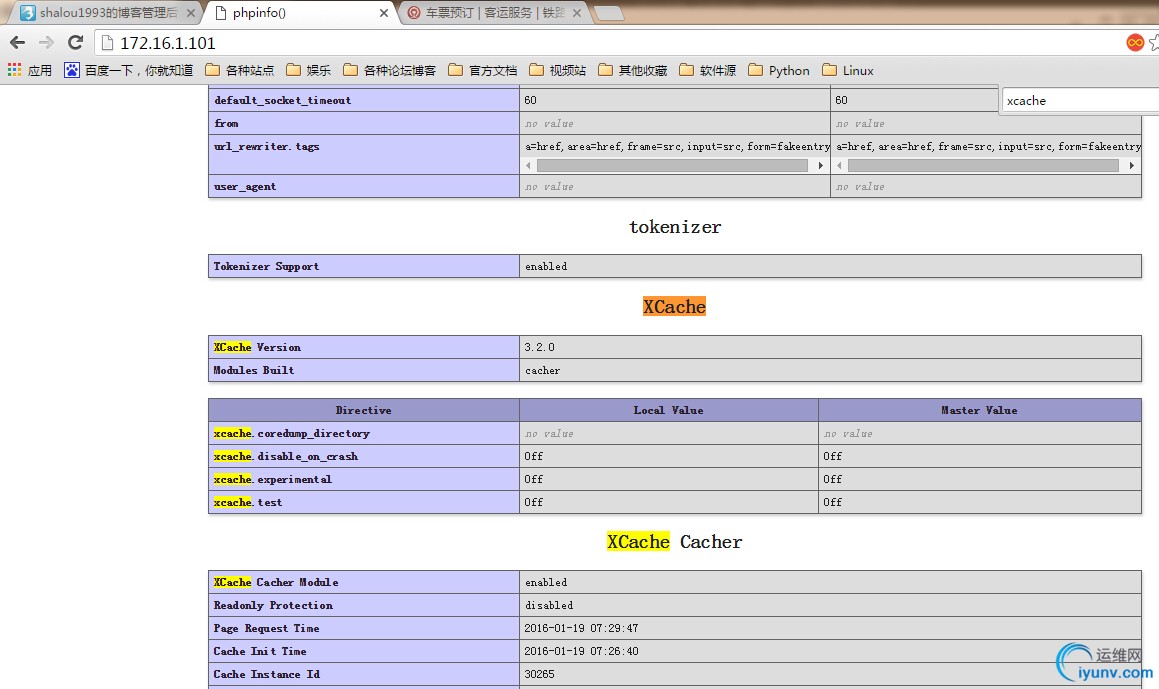Click the Readonly Protection value disabled
The height and width of the screenshot is (689, 1159).
(x=549, y=605)
